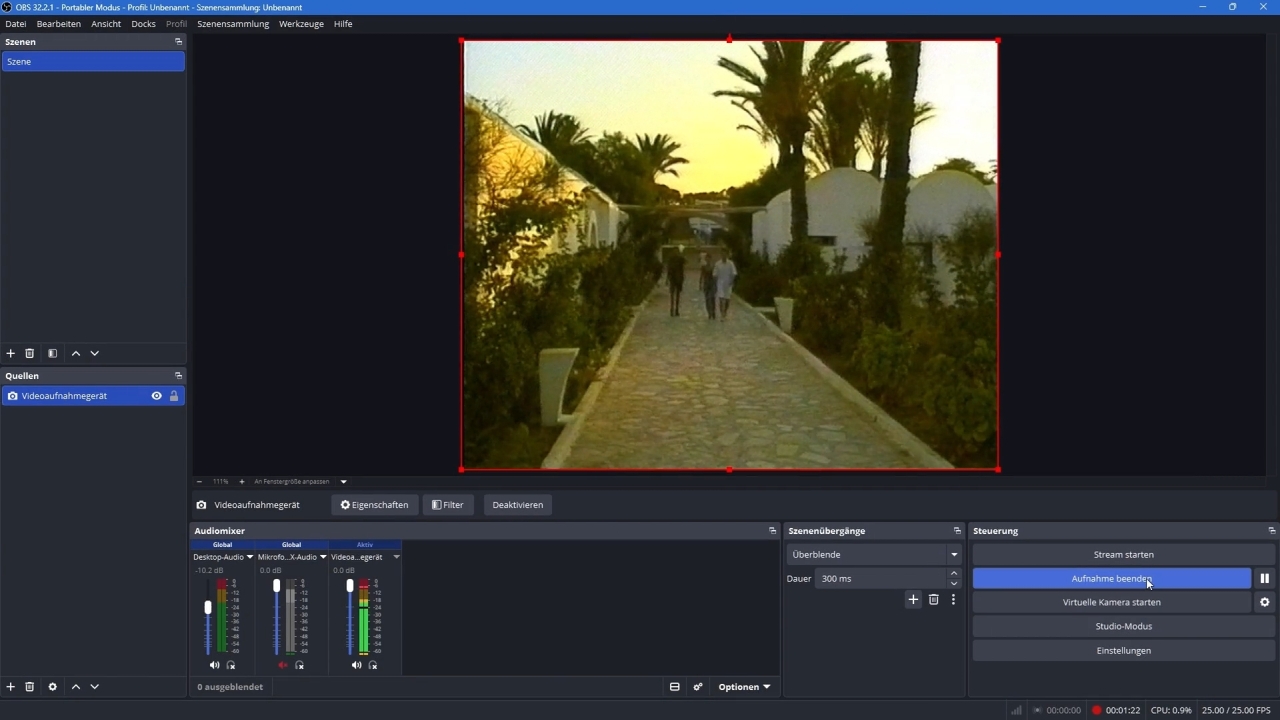Expand the Optionen dropdown in Audiomixer

[x=745, y=687]
